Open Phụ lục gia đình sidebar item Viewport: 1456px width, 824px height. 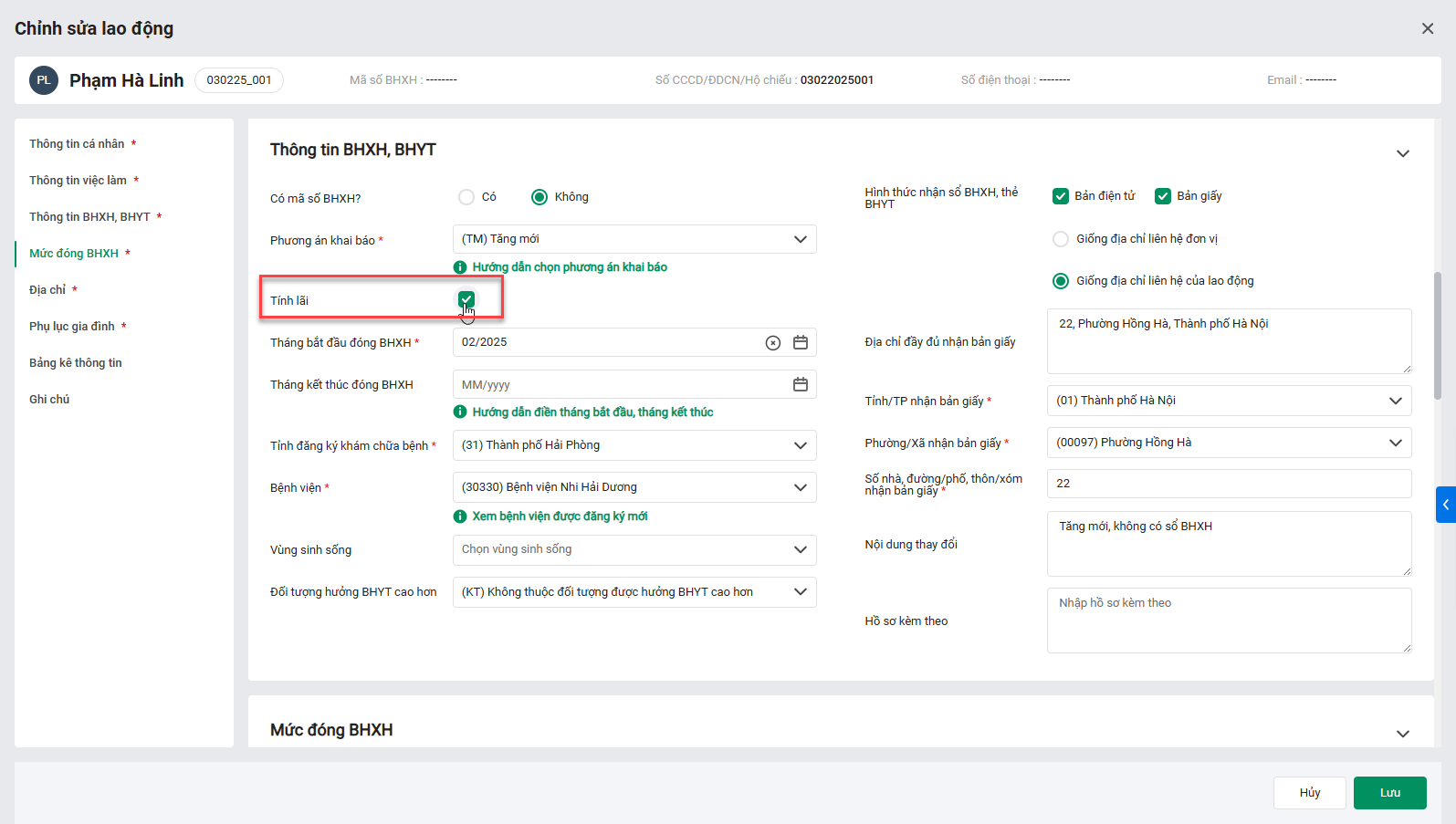72,327
